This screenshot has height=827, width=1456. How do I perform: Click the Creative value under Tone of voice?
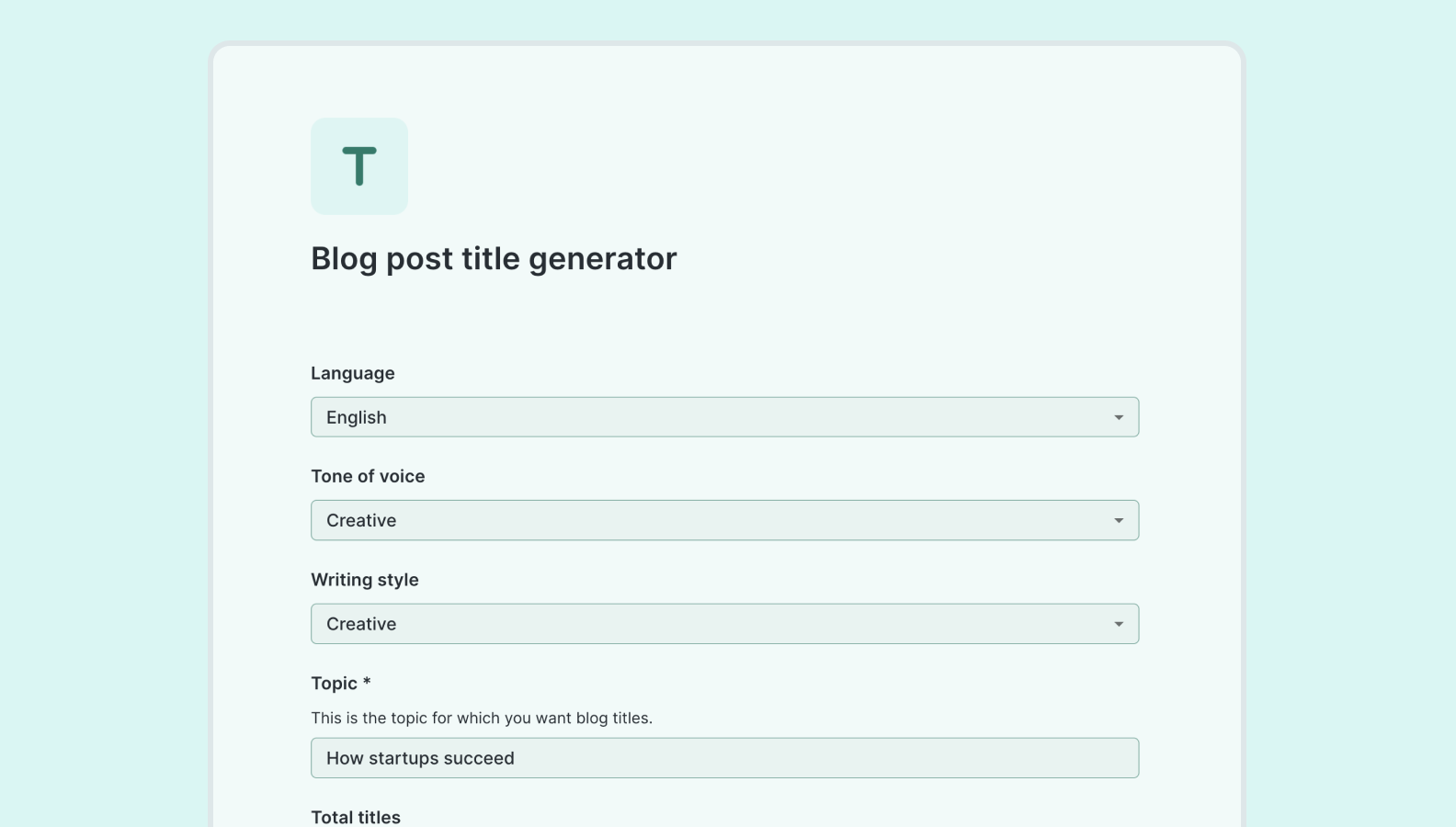coord(360,520)
